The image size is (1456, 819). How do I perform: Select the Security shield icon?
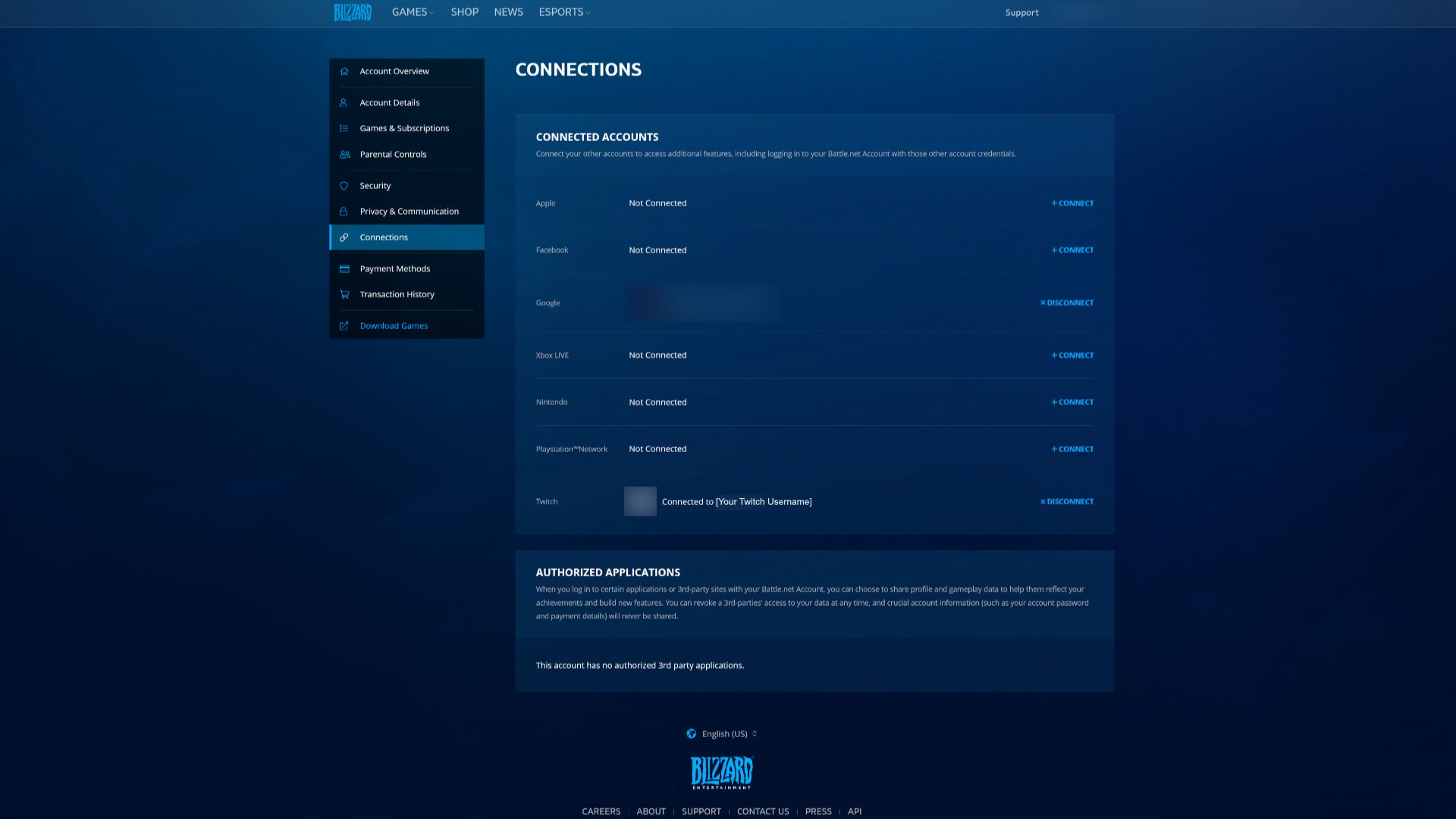point(345,185)
